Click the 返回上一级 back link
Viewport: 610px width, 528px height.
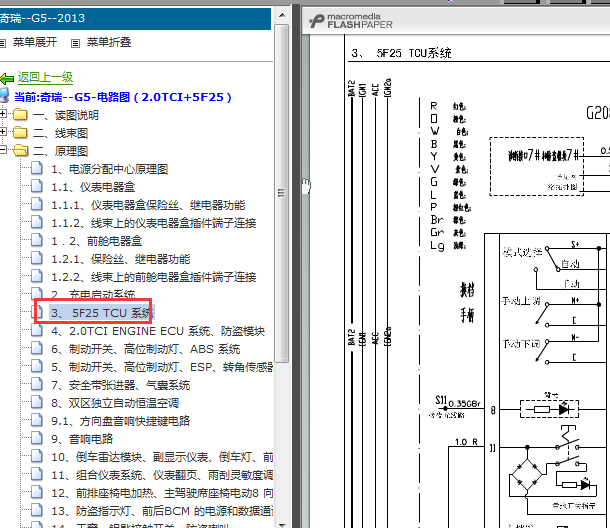(x=45, y=77)
